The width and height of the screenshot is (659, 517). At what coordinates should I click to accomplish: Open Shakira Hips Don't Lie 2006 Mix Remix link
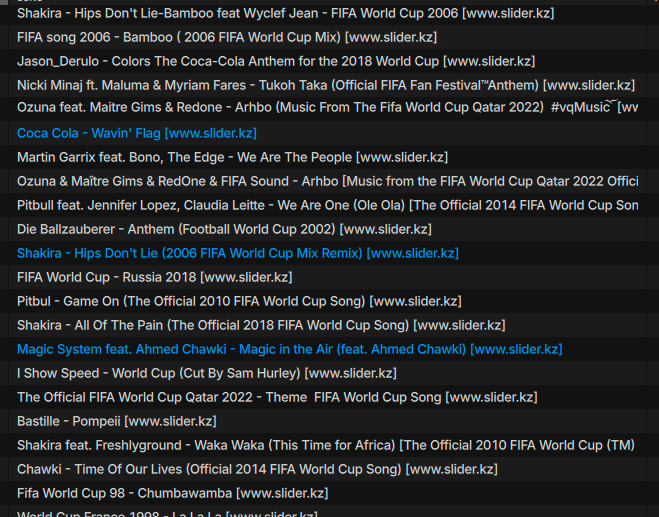(237, 253)
